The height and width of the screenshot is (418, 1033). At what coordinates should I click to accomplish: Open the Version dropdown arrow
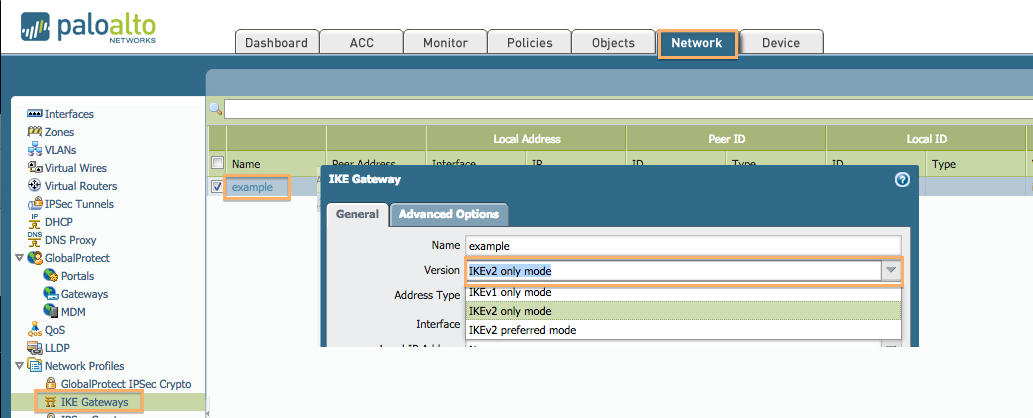click(890, 271)
